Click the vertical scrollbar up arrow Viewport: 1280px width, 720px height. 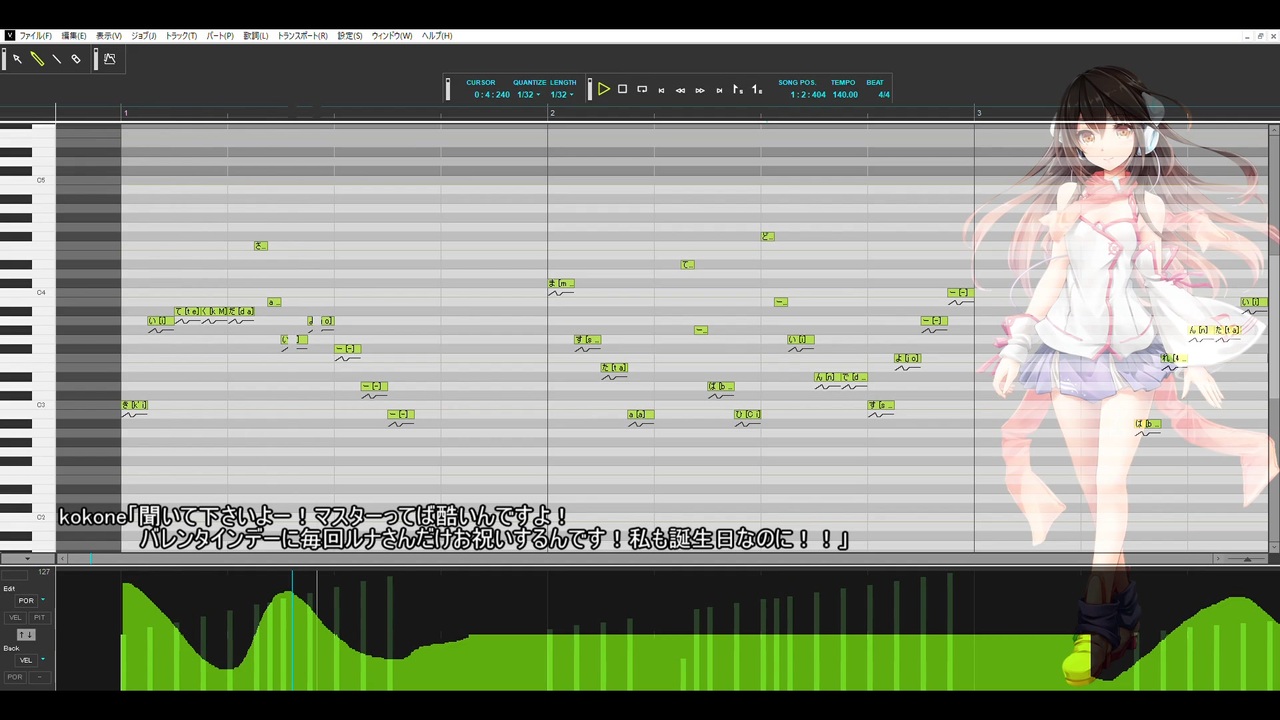pos(1274,129)
